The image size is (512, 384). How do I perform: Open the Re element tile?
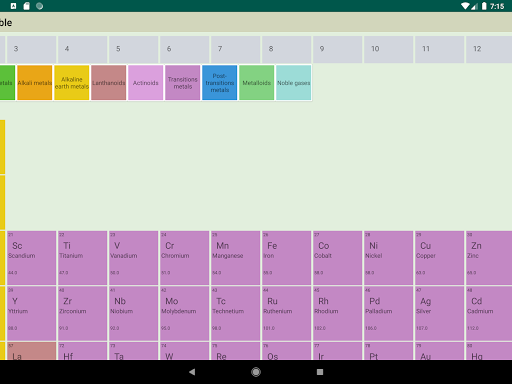click(x=236, y=351)
